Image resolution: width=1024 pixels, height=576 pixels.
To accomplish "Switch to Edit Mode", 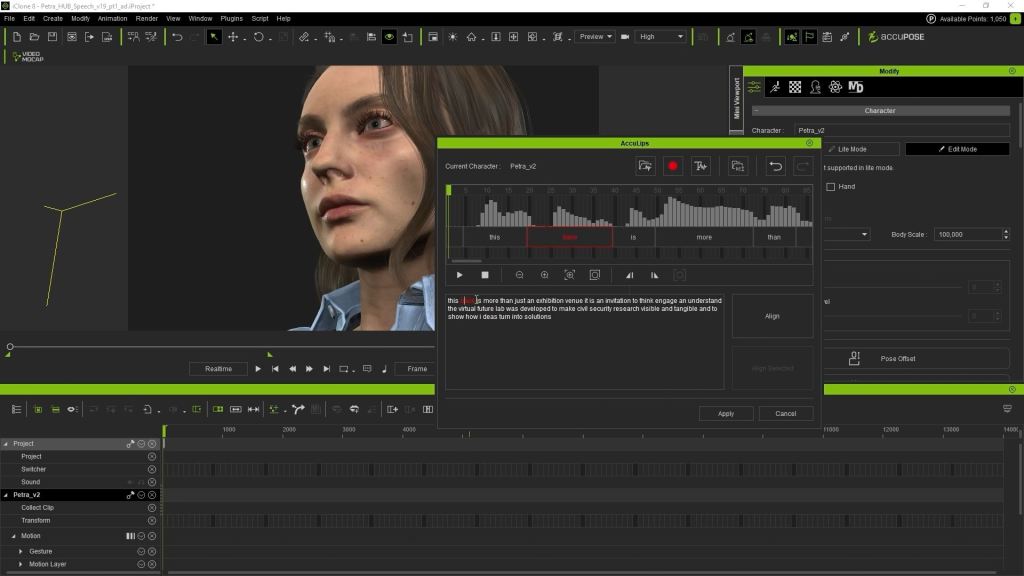I will [x=957, y=150].
